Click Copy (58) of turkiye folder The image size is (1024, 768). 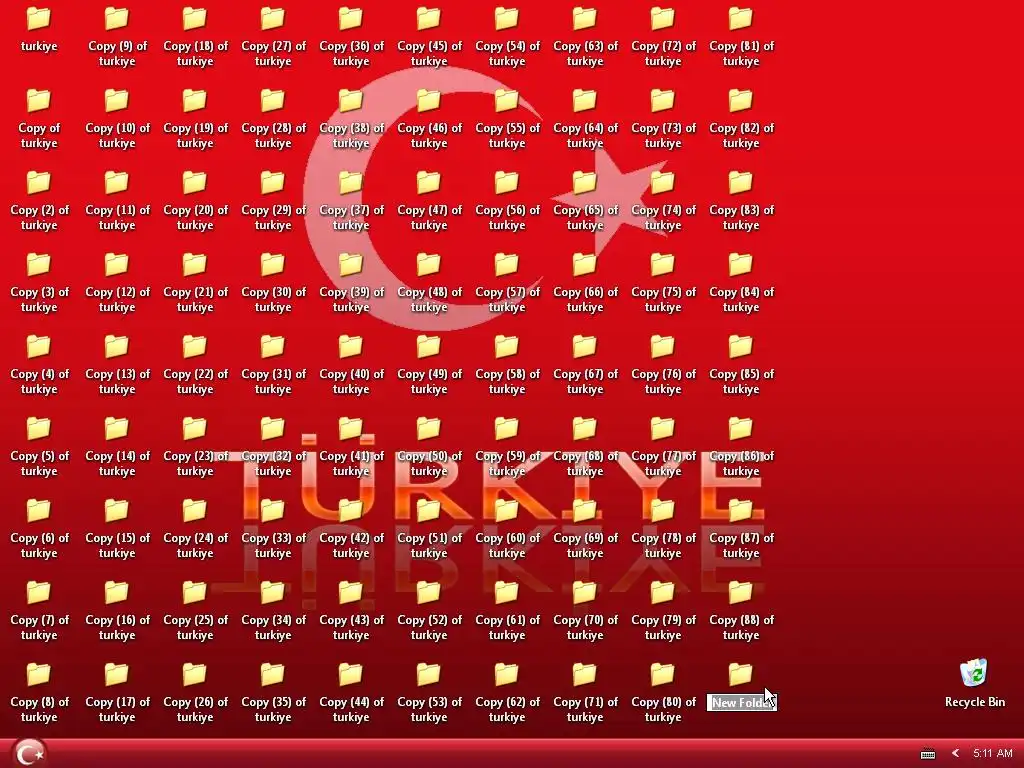point(507,346)
